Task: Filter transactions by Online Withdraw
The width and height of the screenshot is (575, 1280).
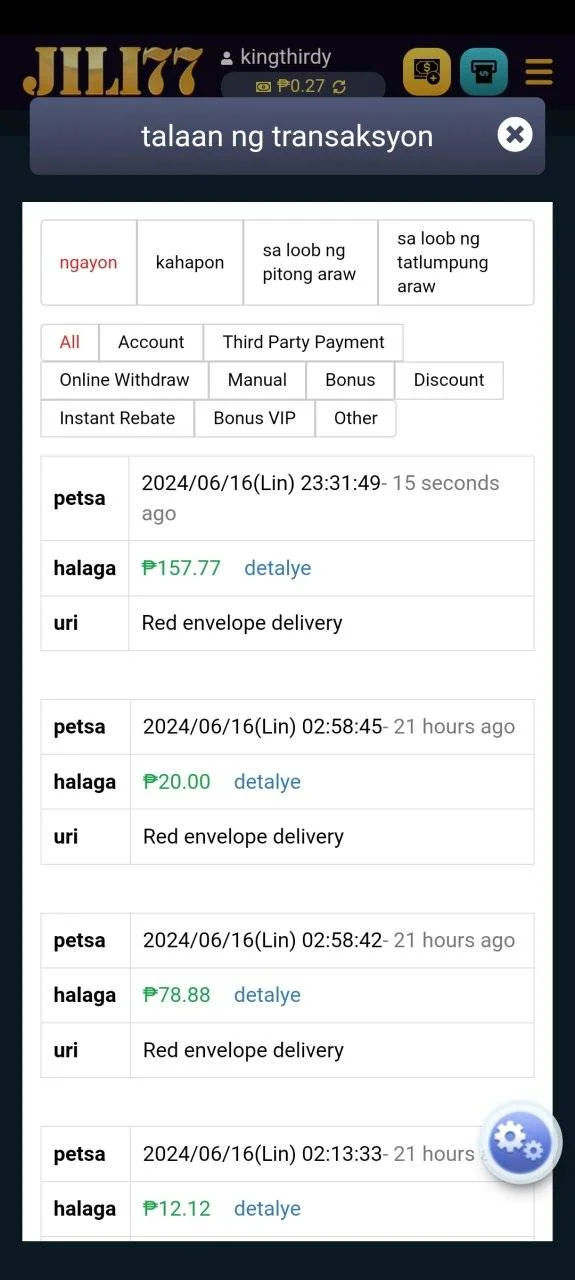Action: tap(124, 380)
